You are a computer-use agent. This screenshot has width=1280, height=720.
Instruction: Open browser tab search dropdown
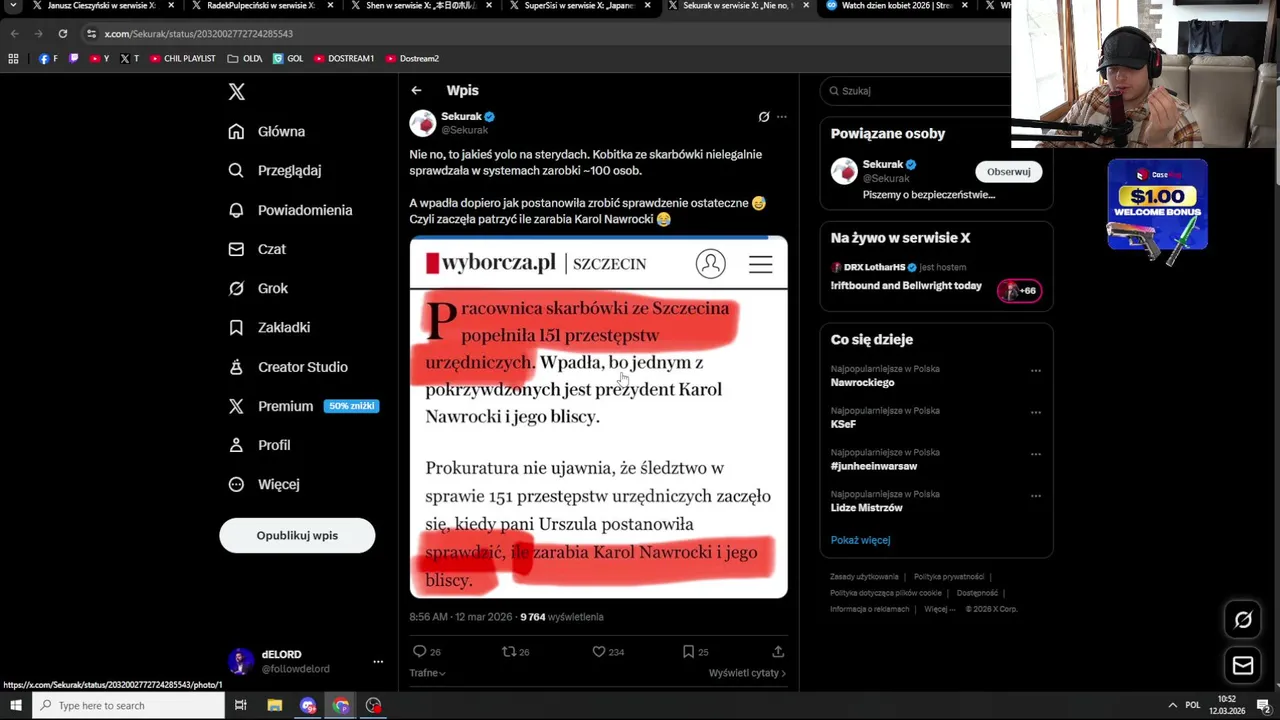[x=13, y=6]
